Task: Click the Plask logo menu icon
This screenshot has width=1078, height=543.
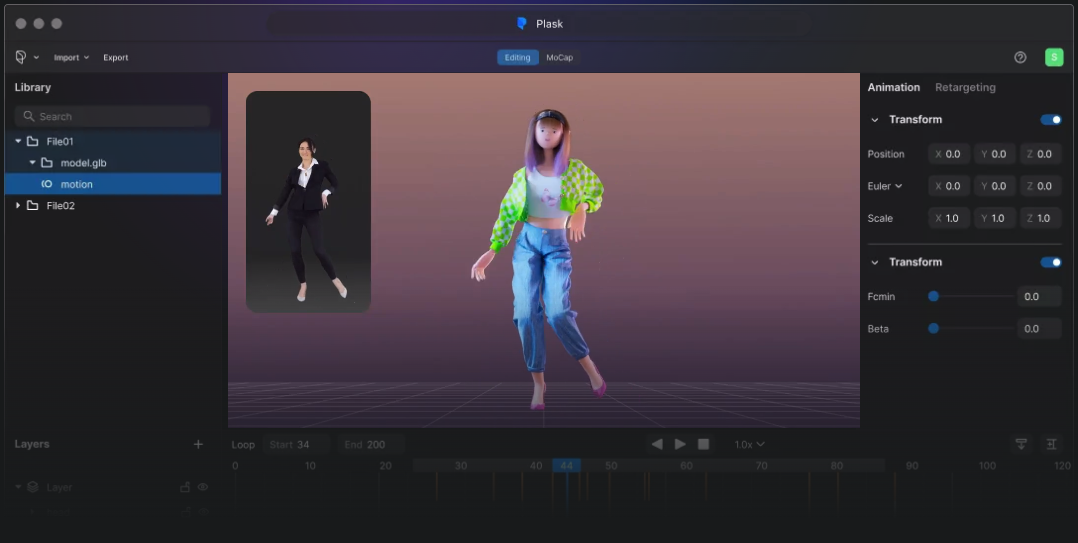Action: pyautogui.click(x=21, y=57)
